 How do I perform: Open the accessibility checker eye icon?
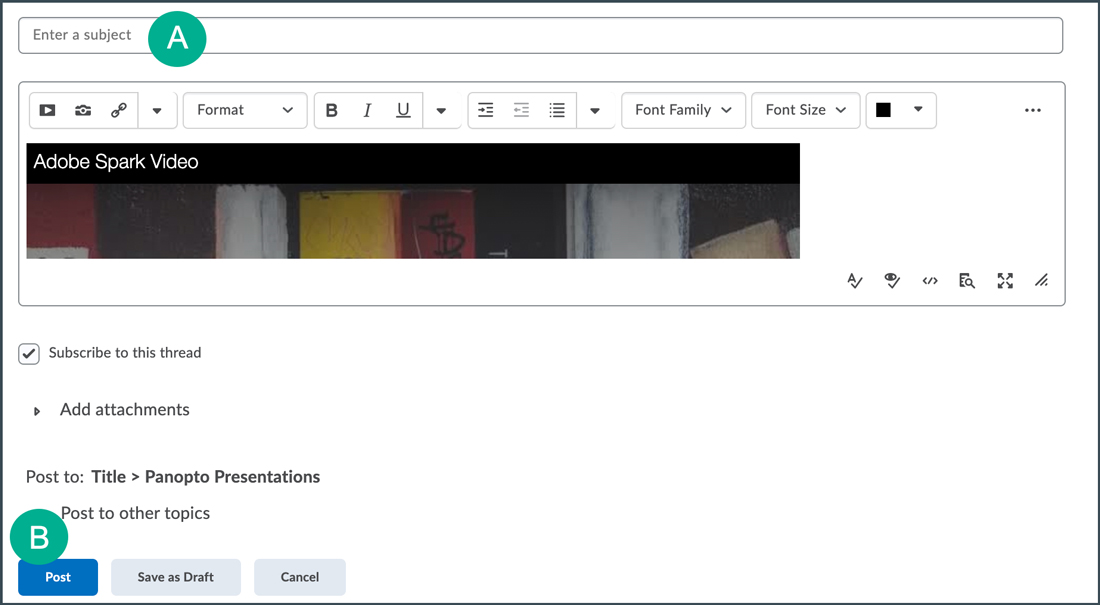(x=892, y=281)
